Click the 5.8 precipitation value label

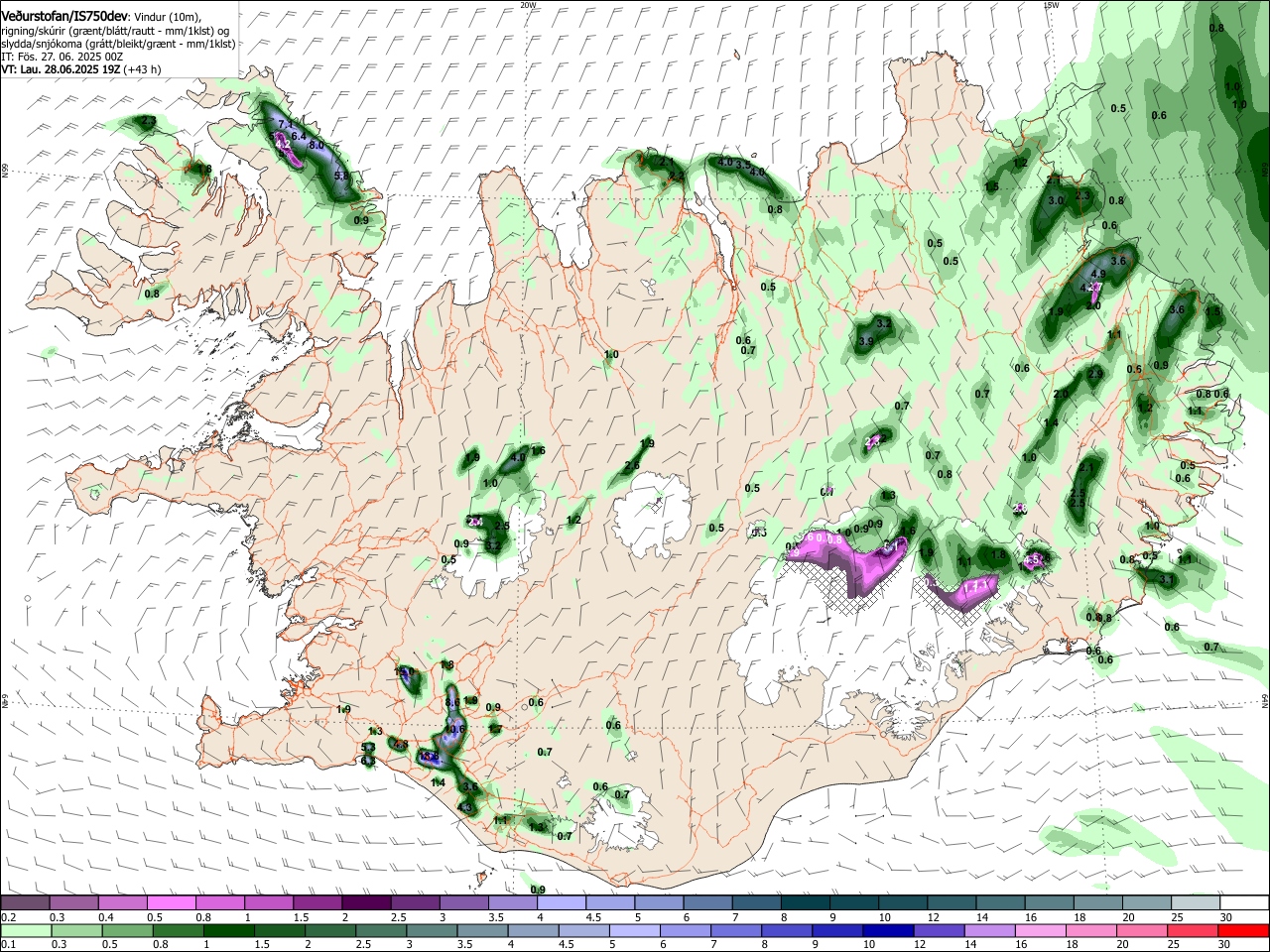click(x=341, y=176)
